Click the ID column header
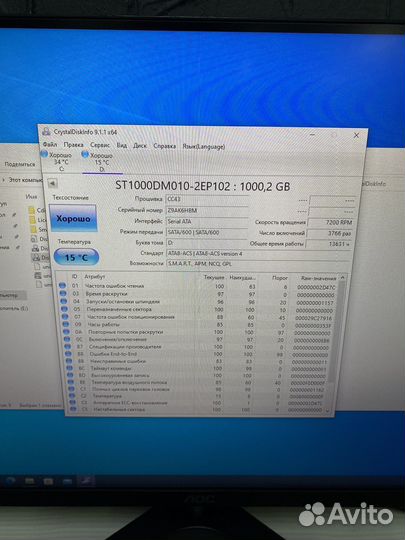 click(74, 276)
